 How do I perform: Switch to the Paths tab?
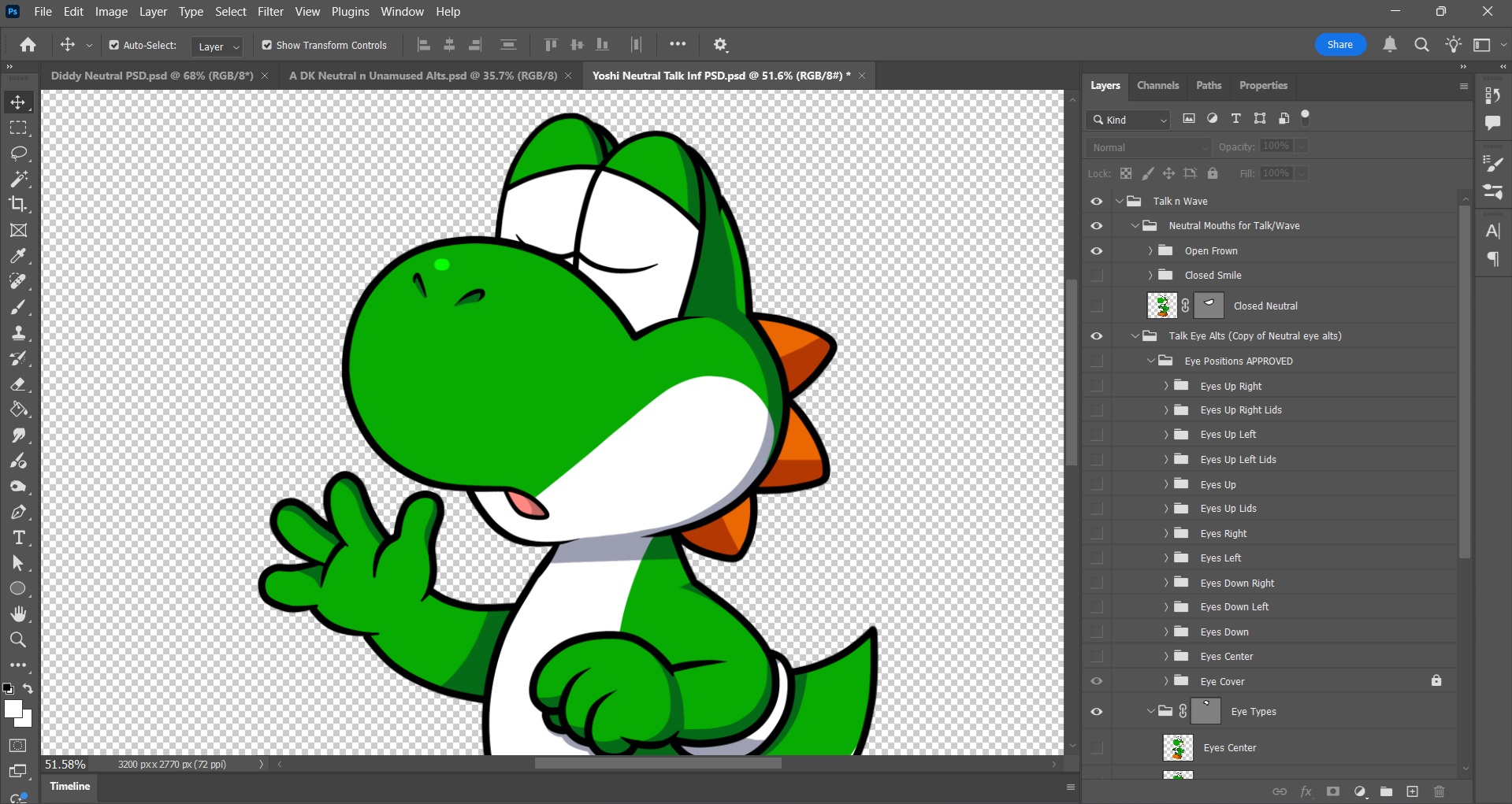tap(1209, 86)
